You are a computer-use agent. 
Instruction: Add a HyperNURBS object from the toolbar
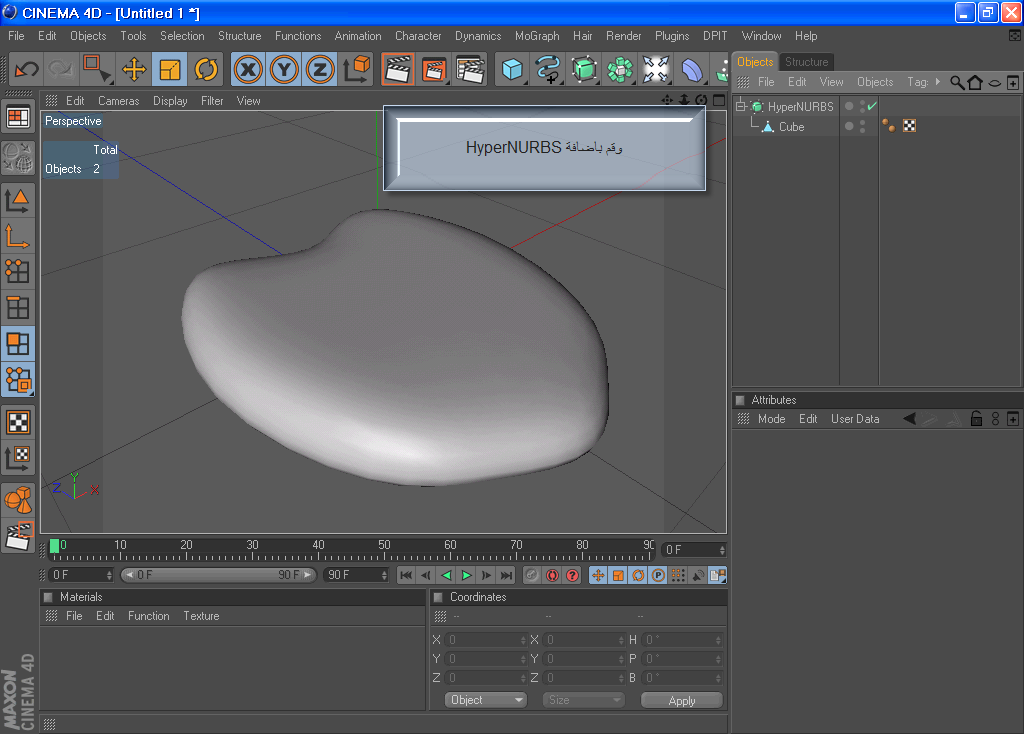tap(584, 69)
